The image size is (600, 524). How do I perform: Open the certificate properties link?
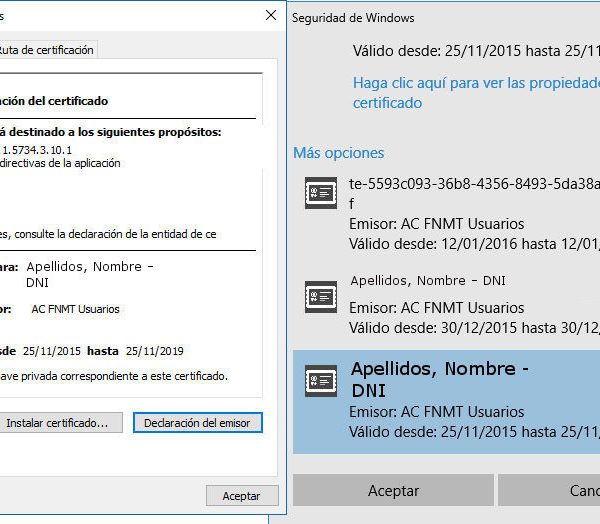click(470, 92)
